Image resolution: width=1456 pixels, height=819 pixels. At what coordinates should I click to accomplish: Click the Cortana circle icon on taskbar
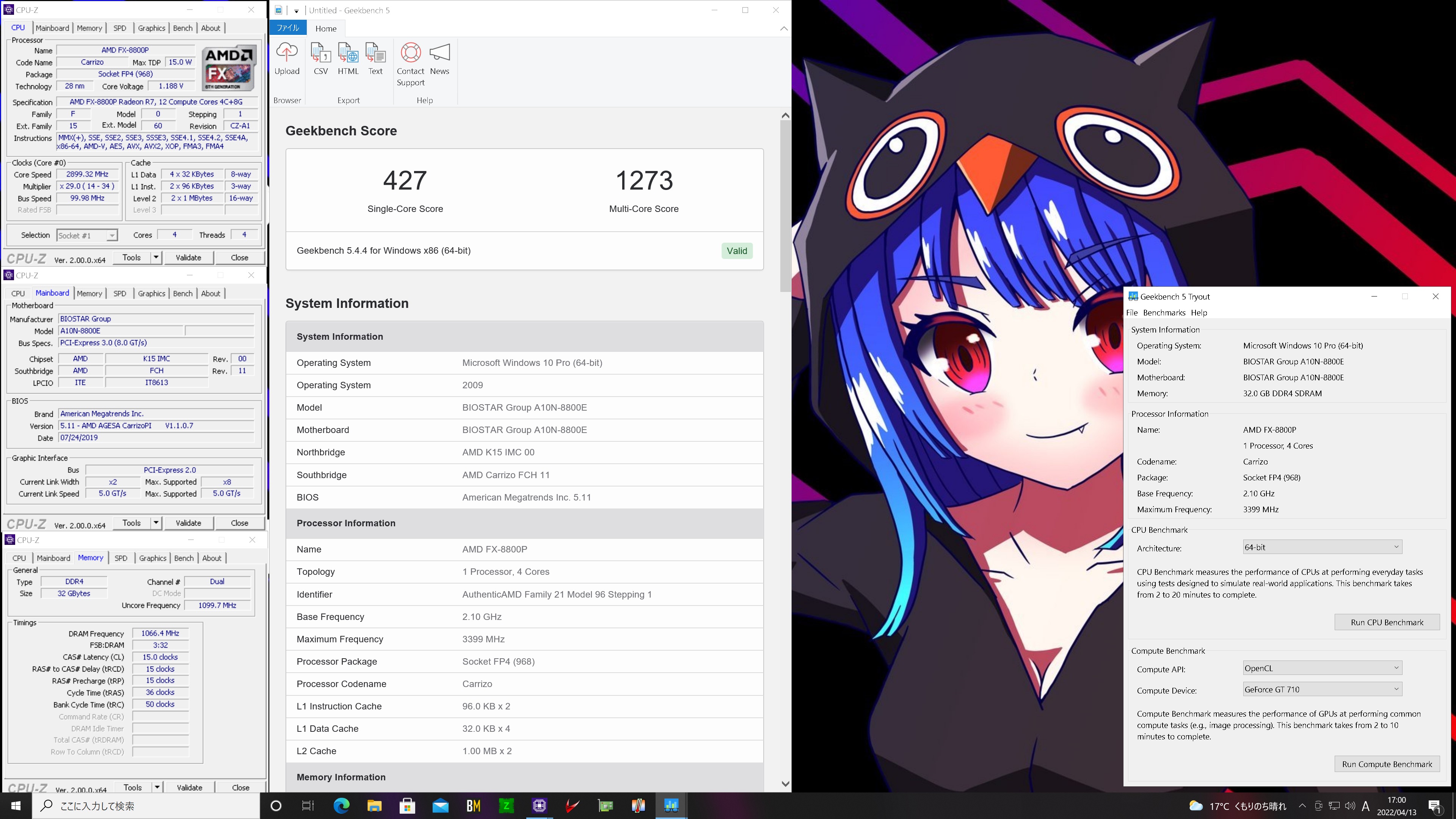tap(276, 805)
